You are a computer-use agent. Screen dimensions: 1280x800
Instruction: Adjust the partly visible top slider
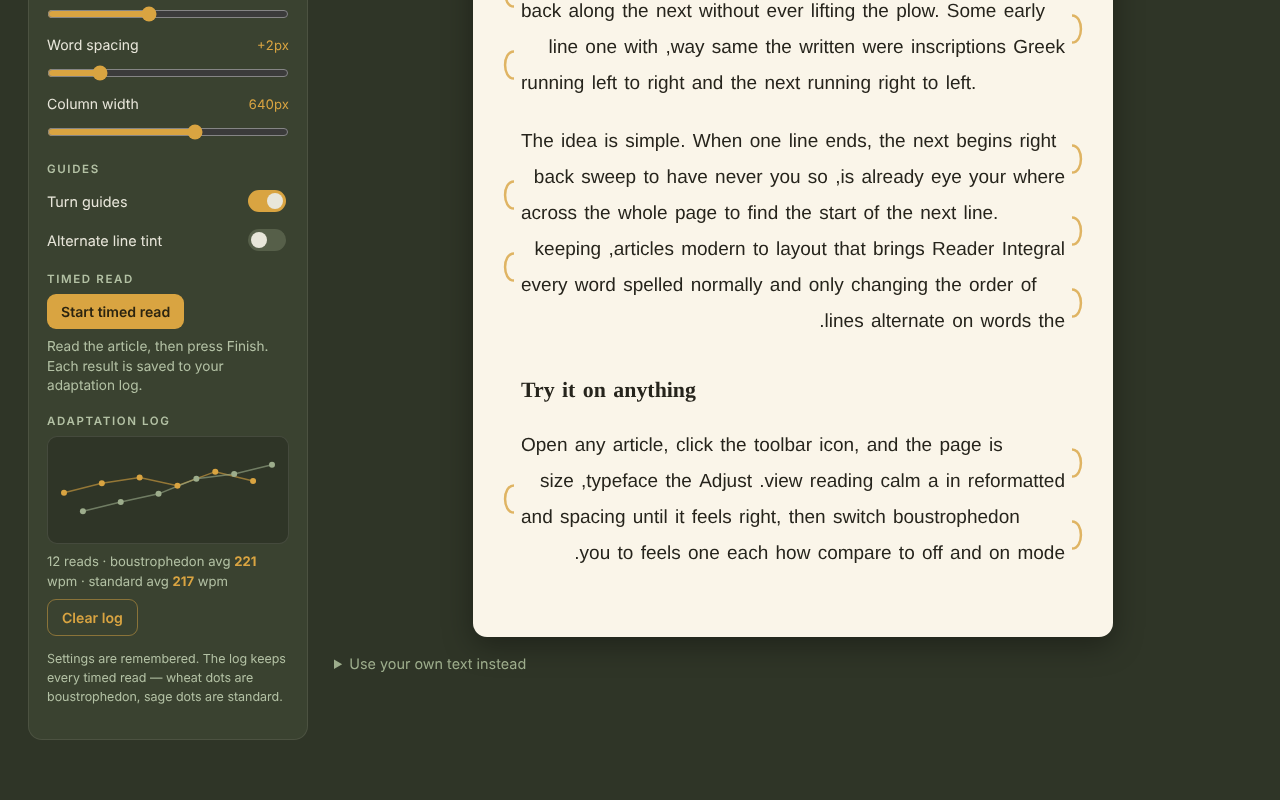click(x=168, y=14)
